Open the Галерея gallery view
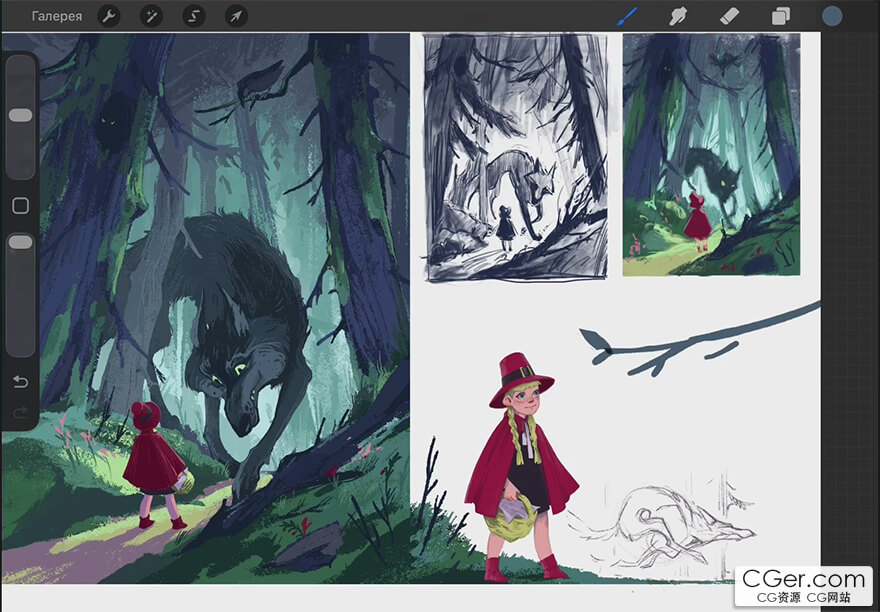Screen dimensions: 880x612 click(x=57, y=16)
